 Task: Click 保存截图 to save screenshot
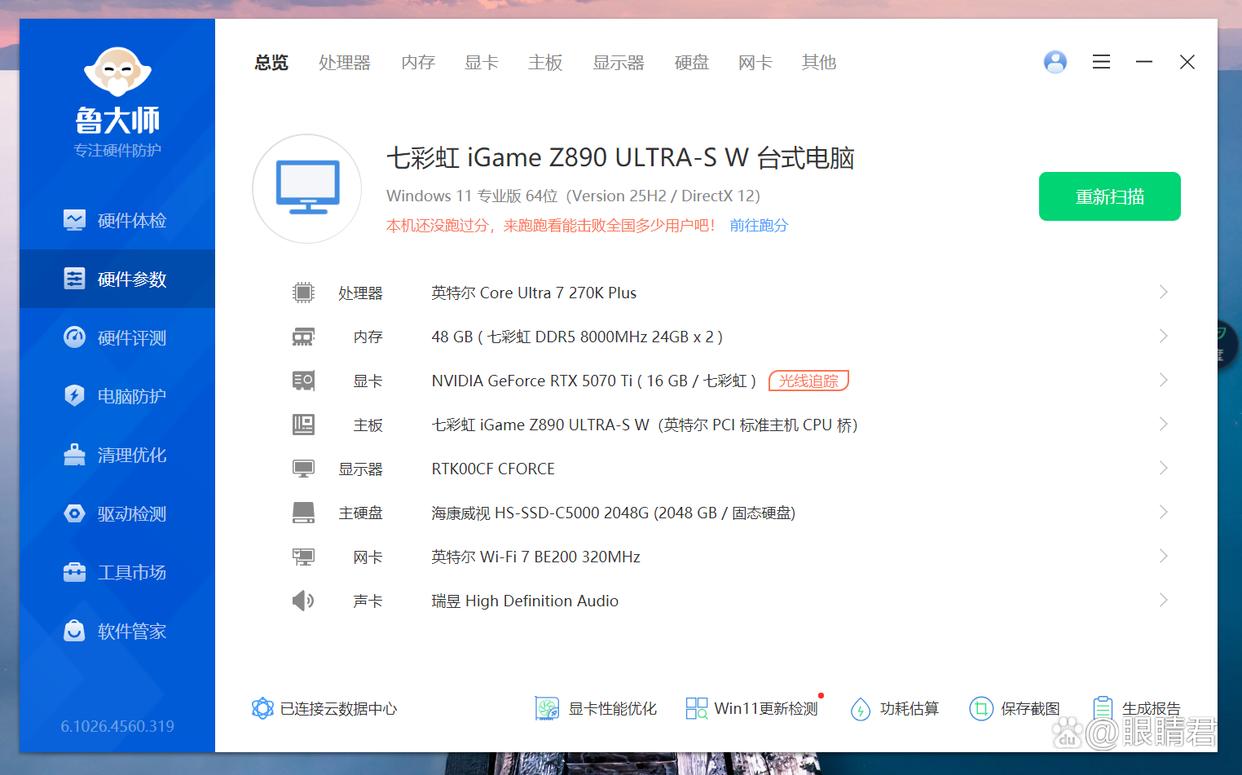[1015, 709]
